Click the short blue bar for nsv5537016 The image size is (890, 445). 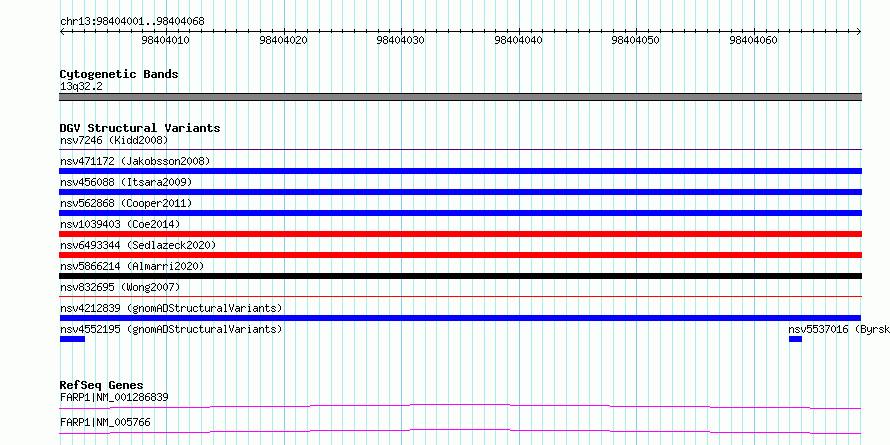[x=795, y=339]
